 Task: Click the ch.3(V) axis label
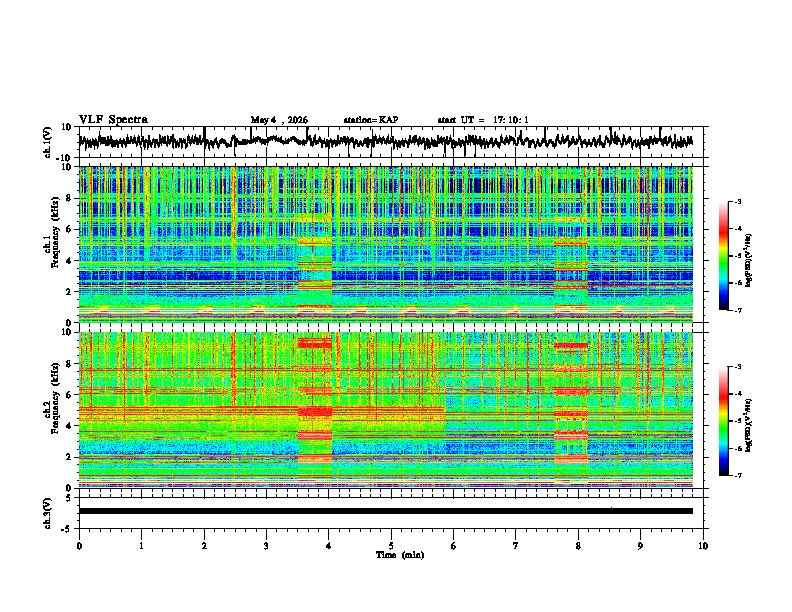click(48, 513)
